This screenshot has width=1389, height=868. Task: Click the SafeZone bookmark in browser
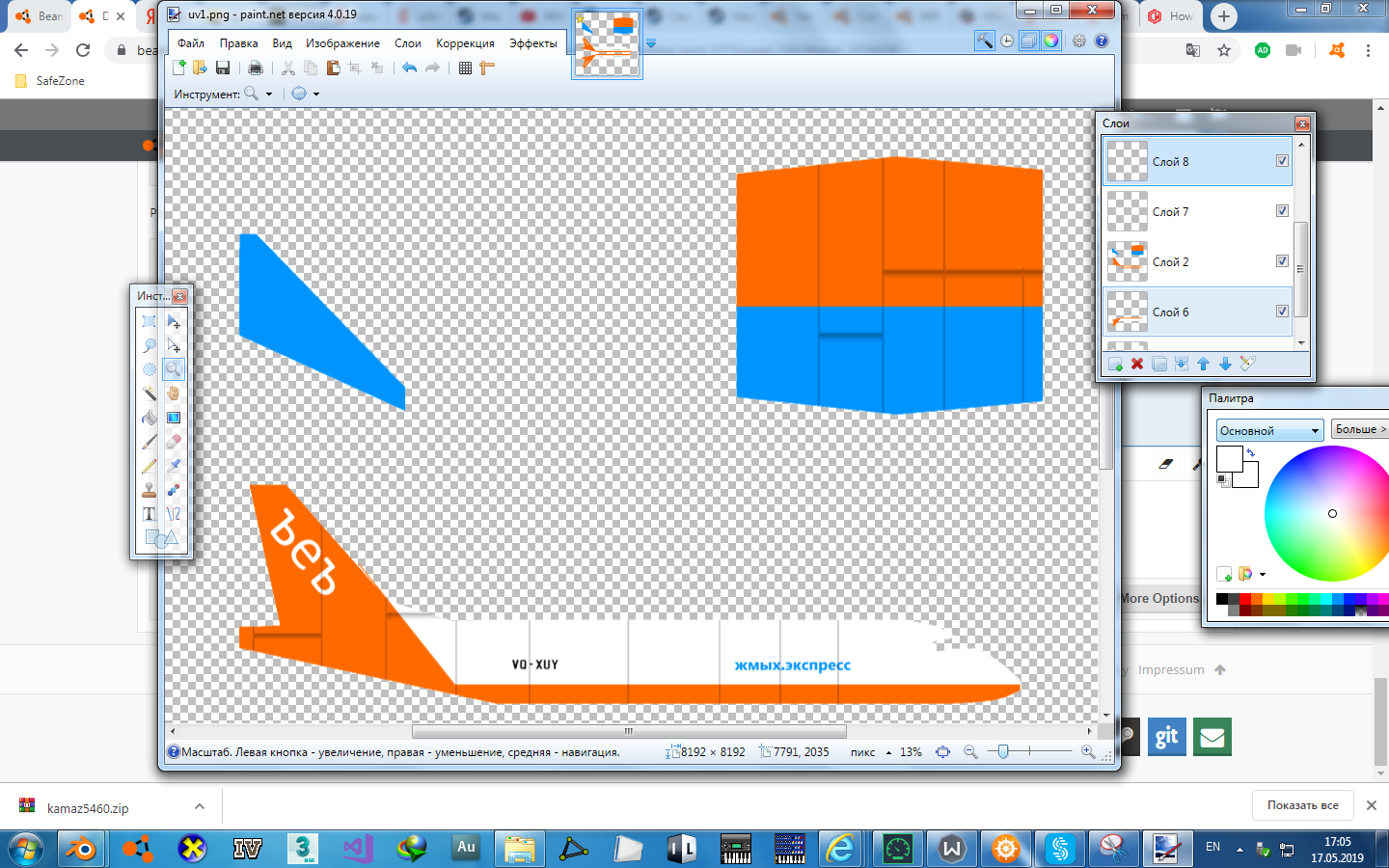(50, 81)
